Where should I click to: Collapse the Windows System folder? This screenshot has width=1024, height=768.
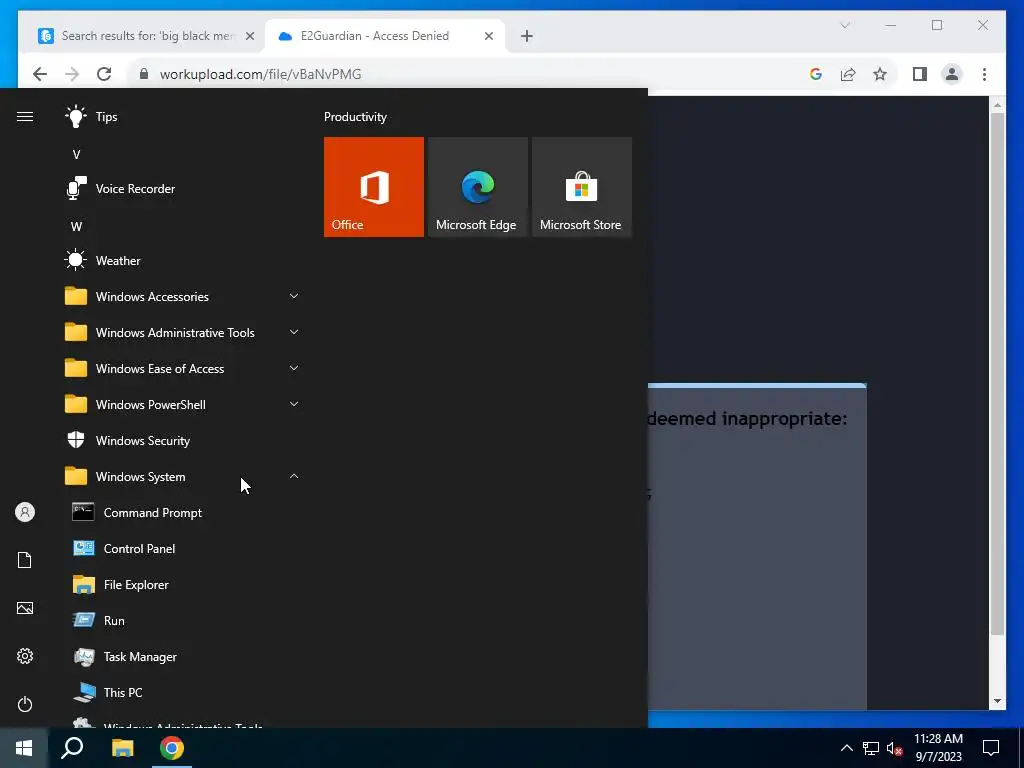pyautogui.click(x=183, y=477)
